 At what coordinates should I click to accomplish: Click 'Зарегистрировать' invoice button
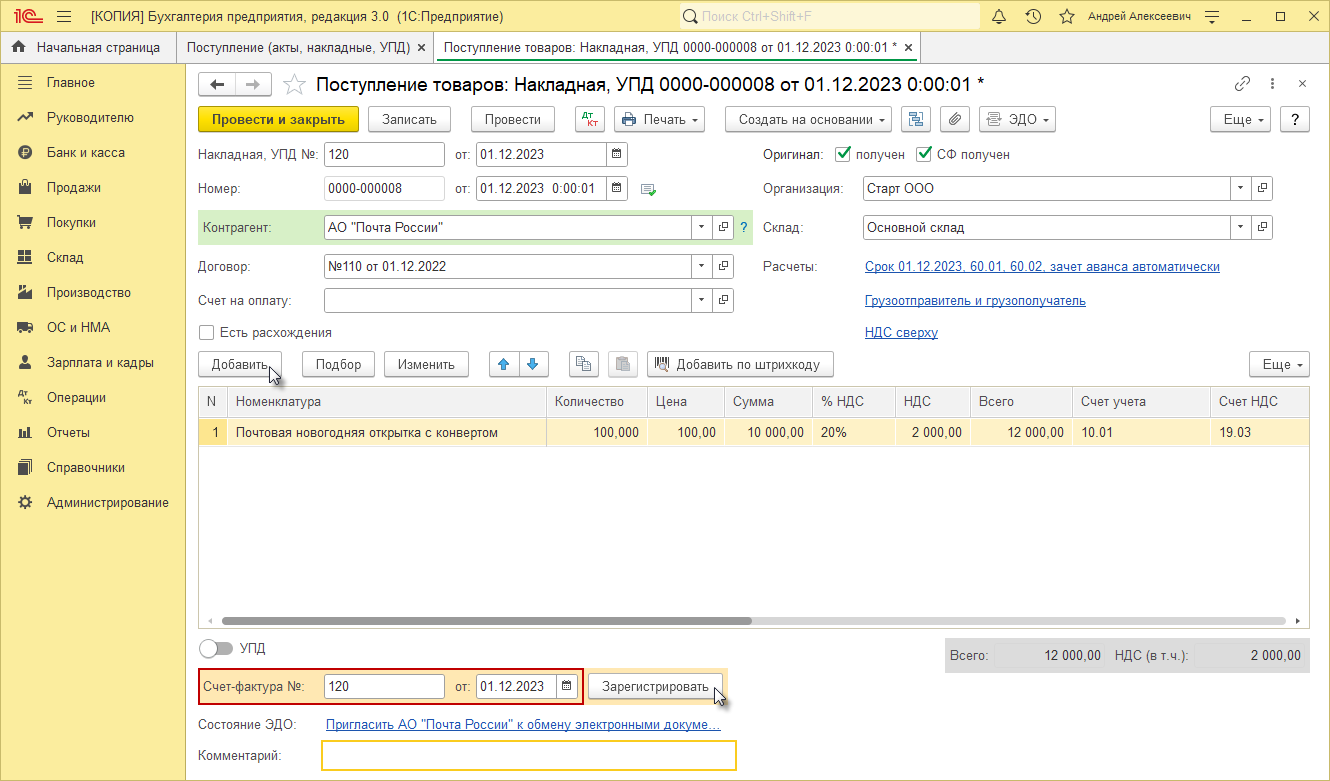click(x=656, y=686)
